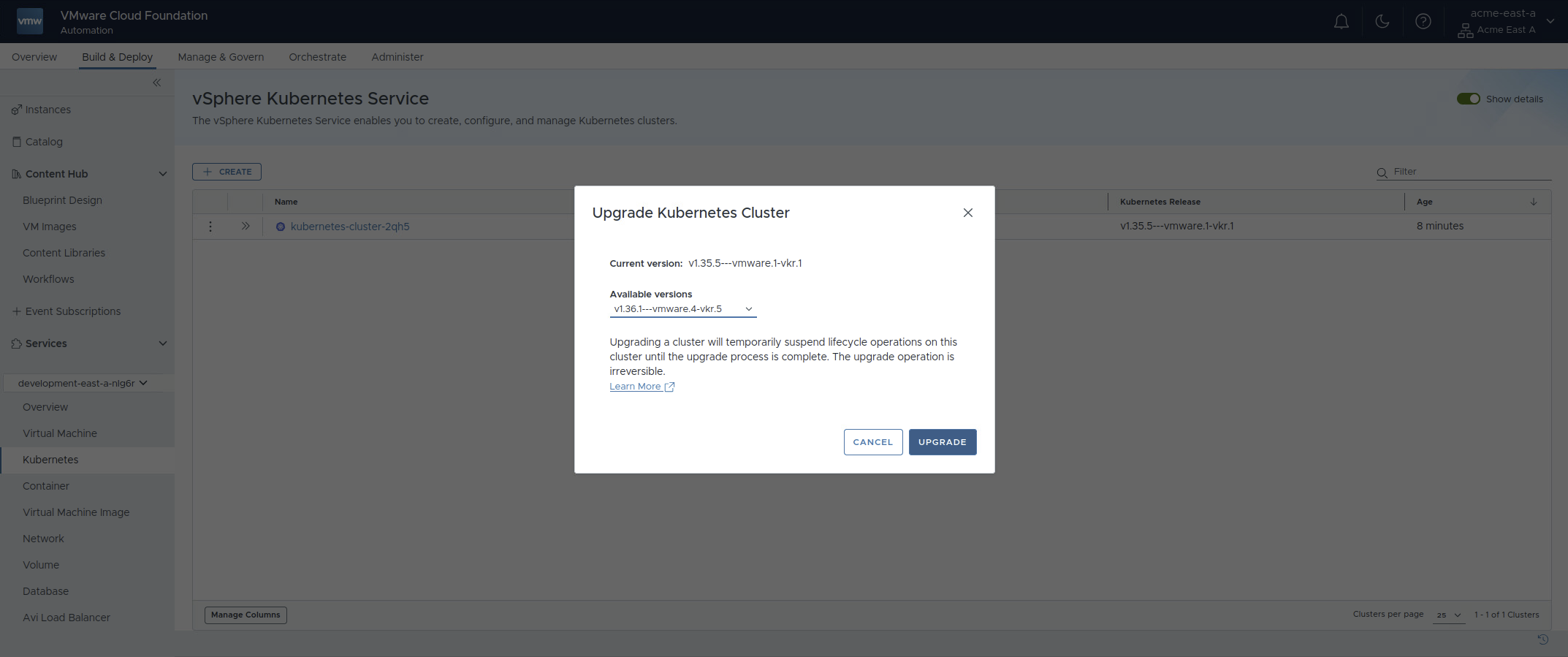The image size is (1568, 657).
Task: Open the Clusters per page dropdown
Action: 1448,615
